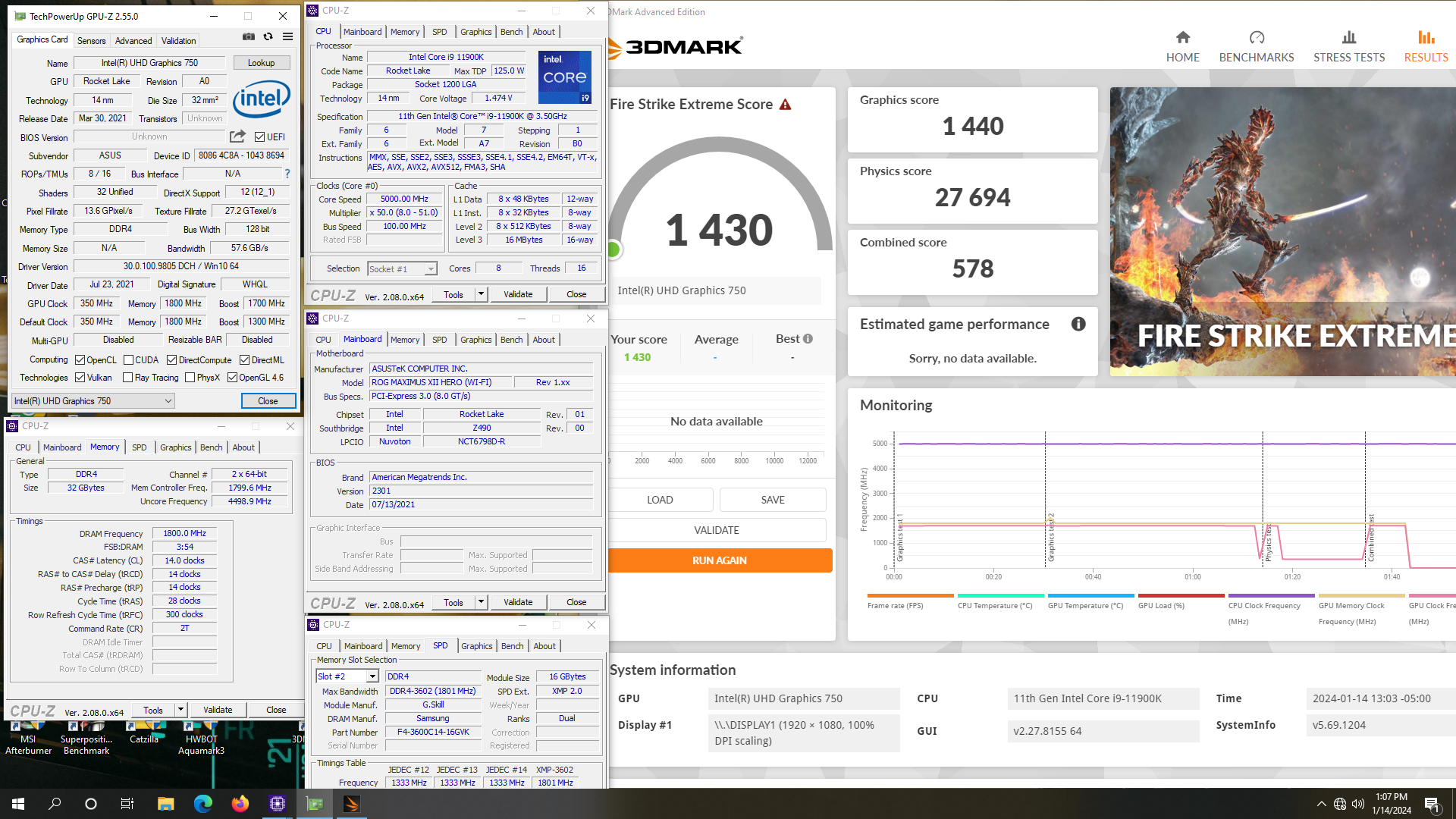Open the Bench tab in top CPU-Z window
This screenshot has height=819, width=1456.
511,32
